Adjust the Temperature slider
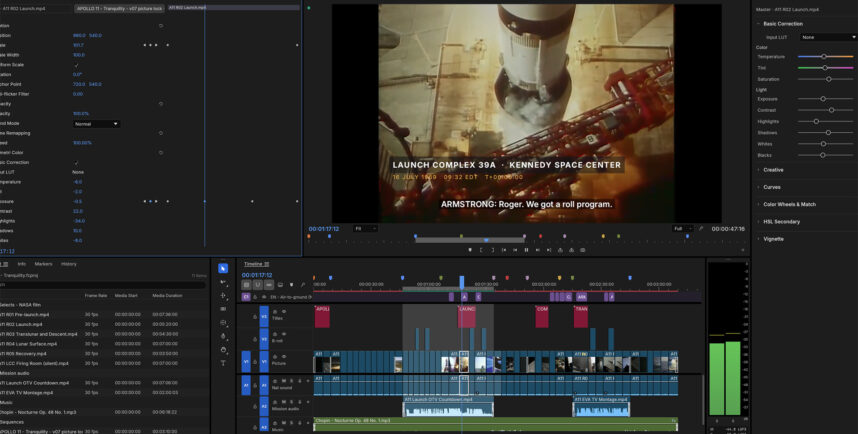Image resolution: width=858 pixels, height=434 pixels. 825,57
